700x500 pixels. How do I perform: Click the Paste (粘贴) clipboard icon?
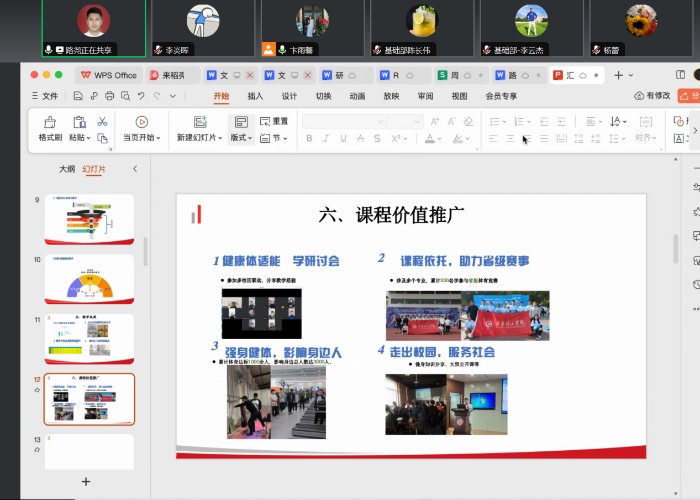[79, 122]
